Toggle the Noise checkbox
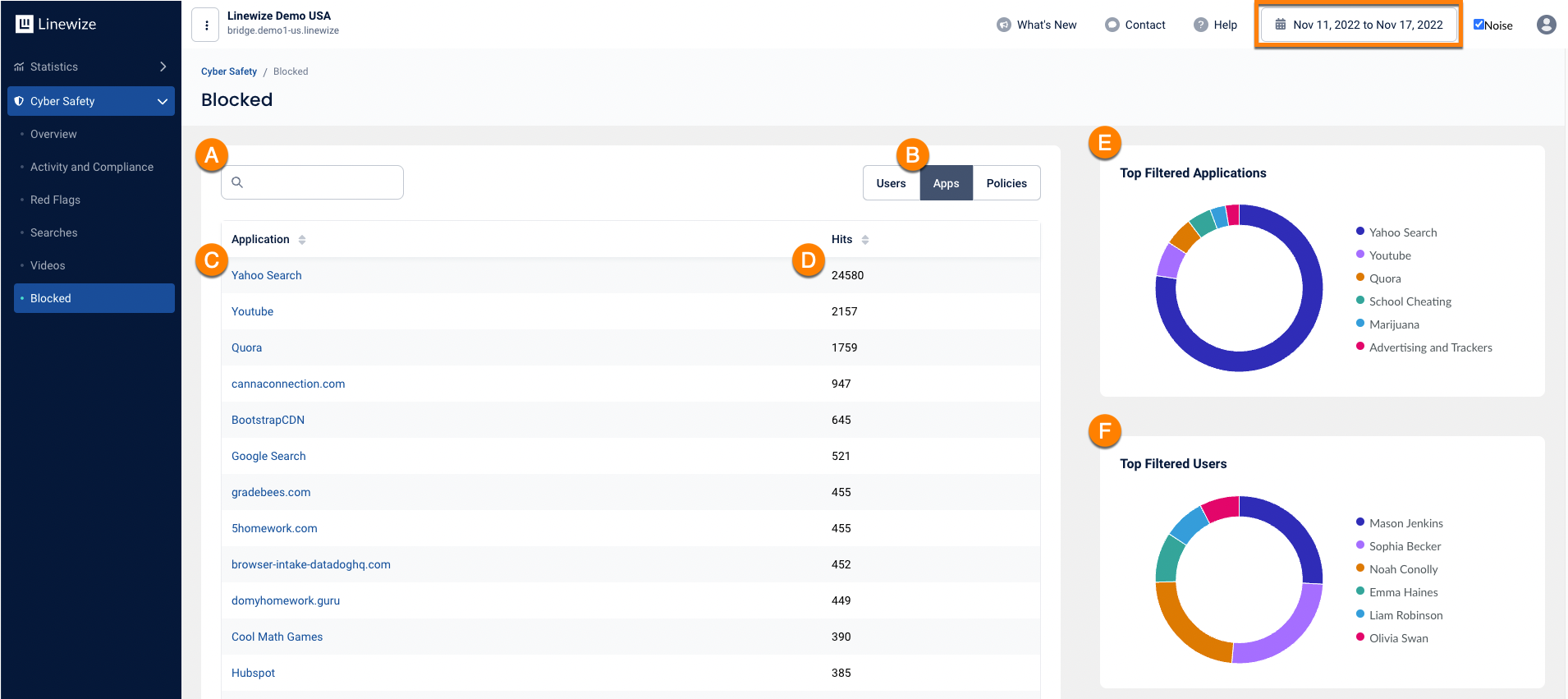This screenshot has height=699, width=1568. 1479,25
